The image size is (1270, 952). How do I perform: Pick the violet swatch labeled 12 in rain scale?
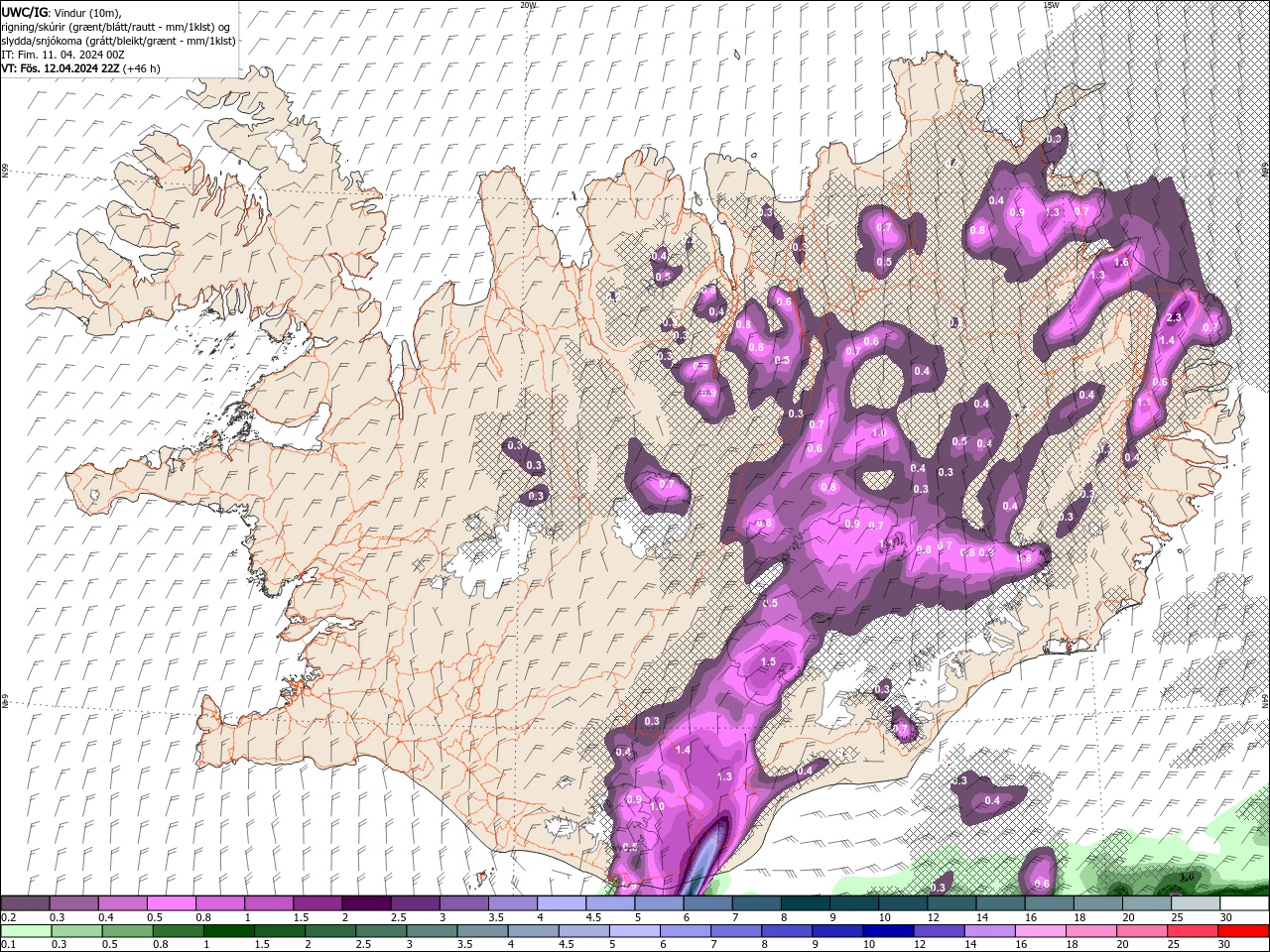(x=939, y=931)
